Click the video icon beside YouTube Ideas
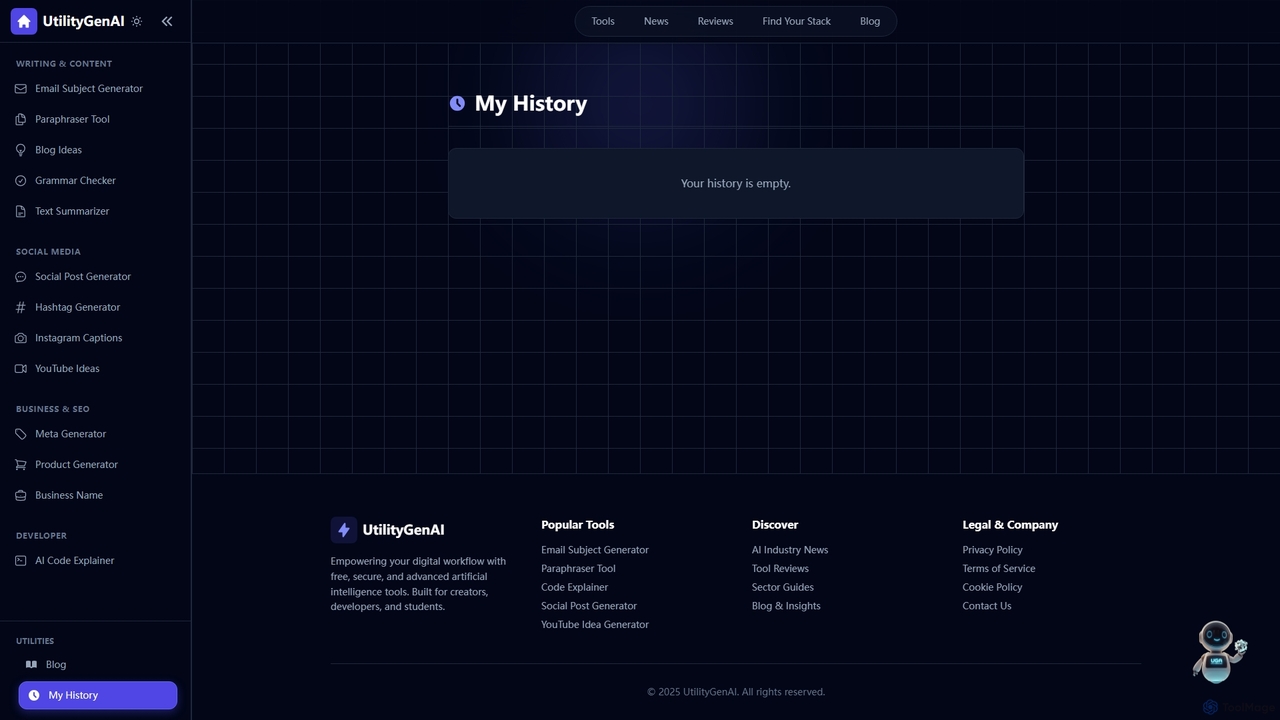This screenshot has height=720, width=1280. [x=21, y=369]
